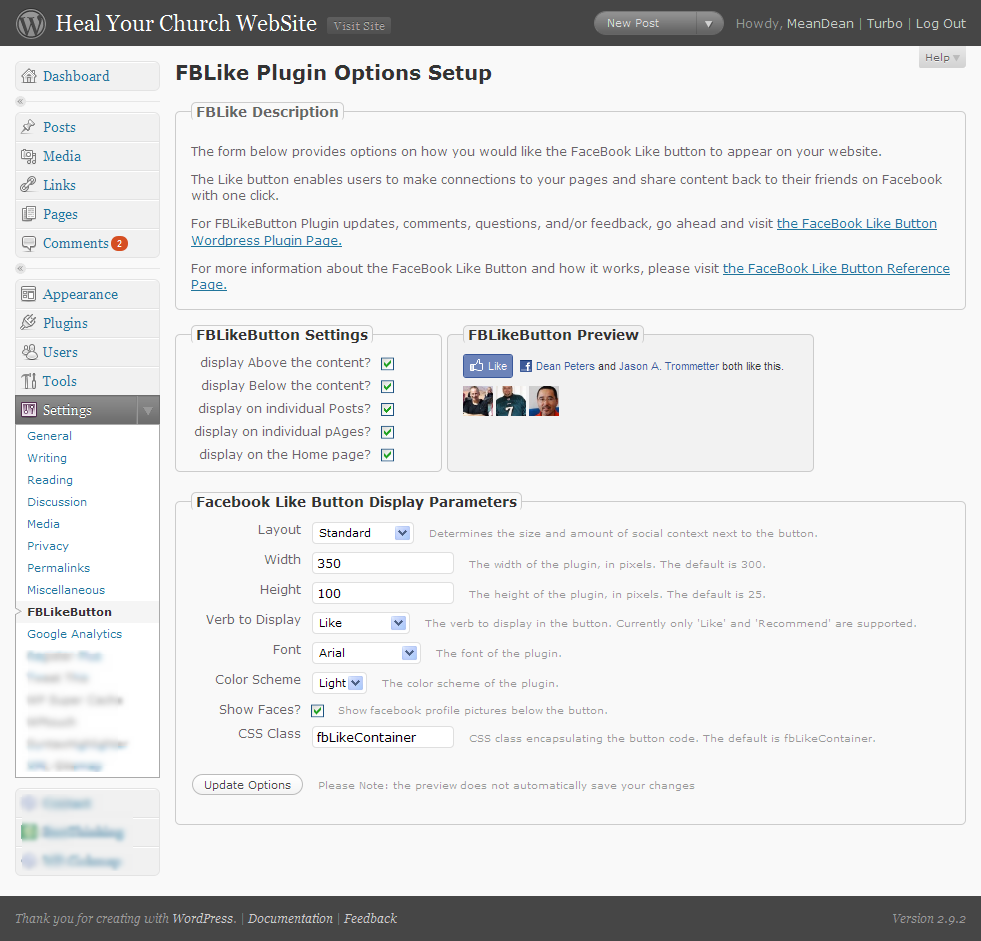This screenshot has width=981, height=941.
Task: Toggle display on the Home page checkbox
Action: 387,455
